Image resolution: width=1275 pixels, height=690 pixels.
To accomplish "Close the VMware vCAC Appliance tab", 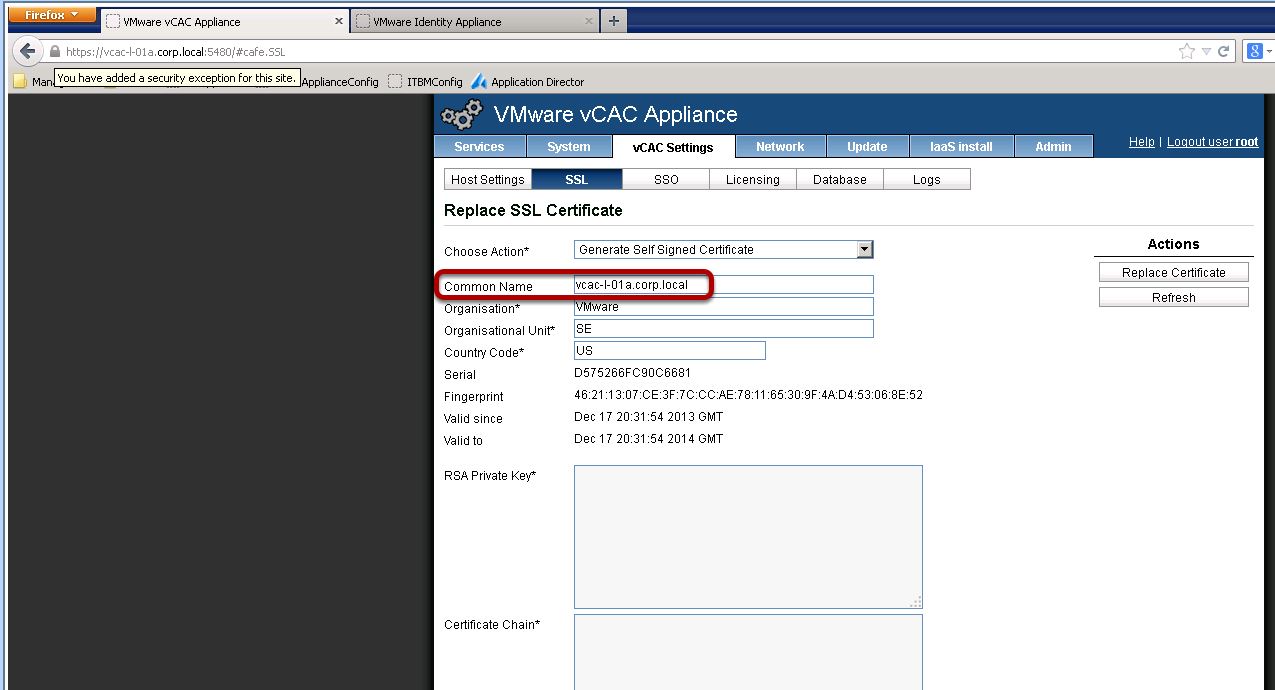I will pyautogui.click(x=339, y=21).
